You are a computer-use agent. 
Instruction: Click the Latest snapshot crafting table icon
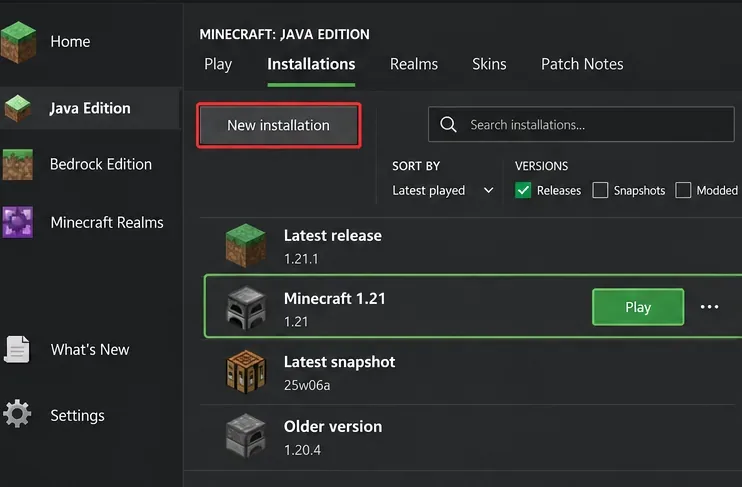[x=246, y=372]
